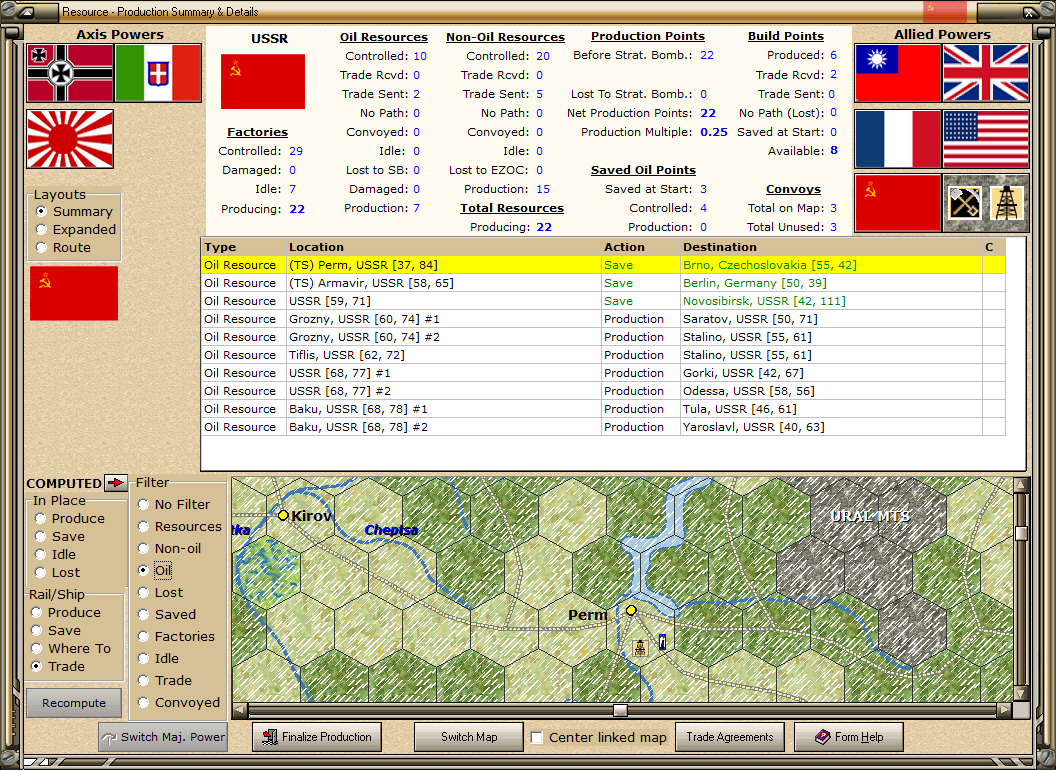Screen dimensions: 1056x770
Task: Click the map scrollbar down arrow
Action: tap(1020, 693)
